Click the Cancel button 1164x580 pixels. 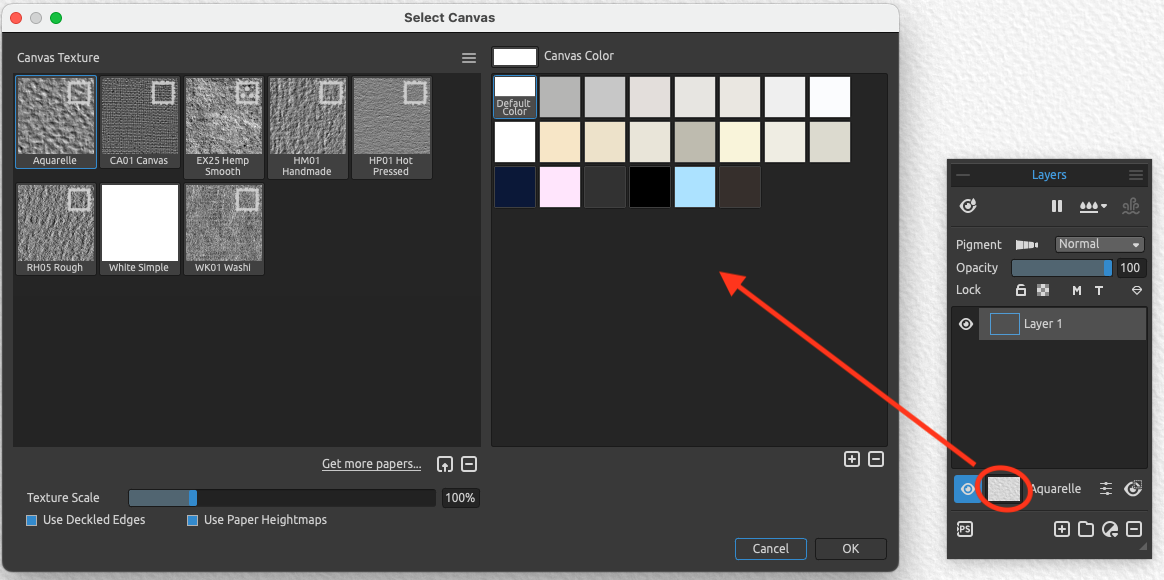click(770, 548)
